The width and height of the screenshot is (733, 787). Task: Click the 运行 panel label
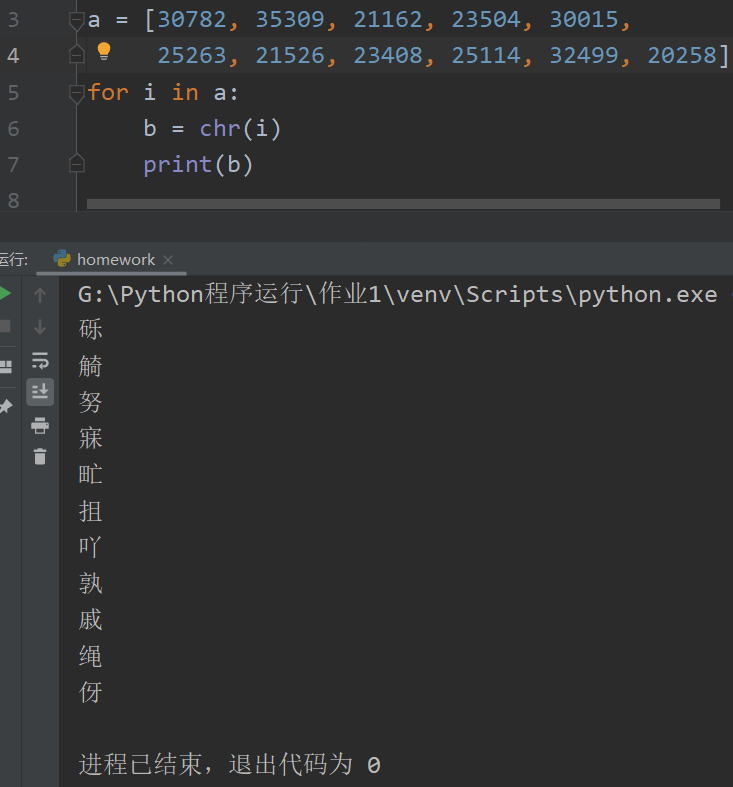click(14, 259)
